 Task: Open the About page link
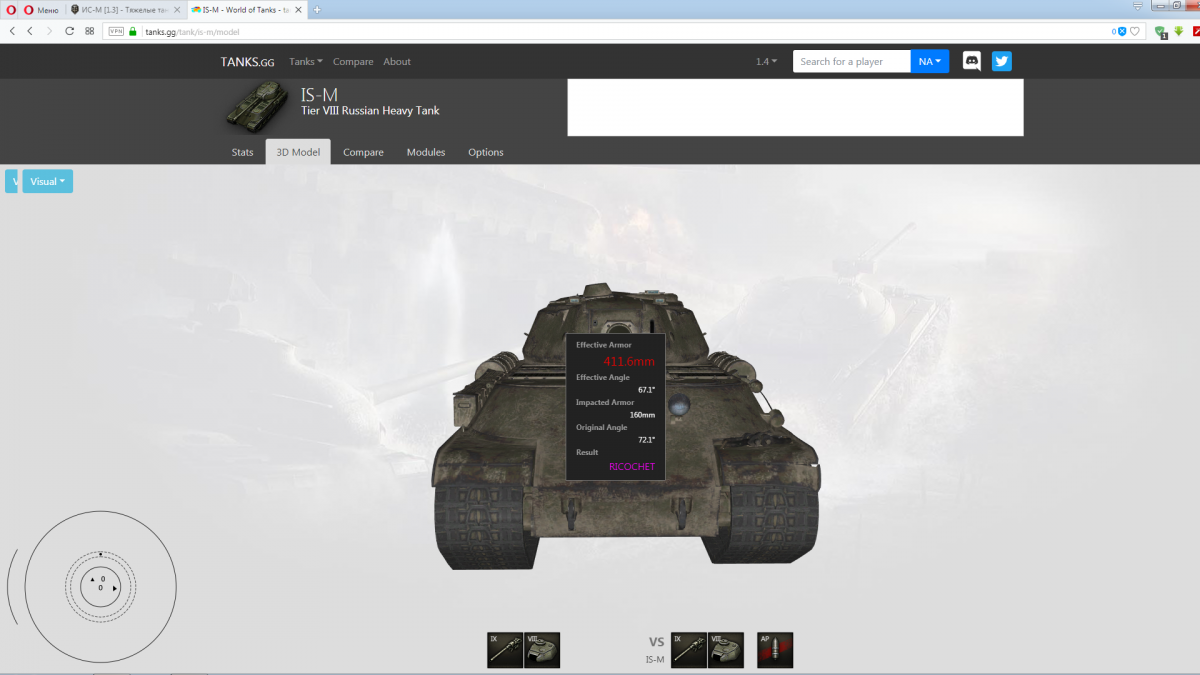click(x=397, y=61)
